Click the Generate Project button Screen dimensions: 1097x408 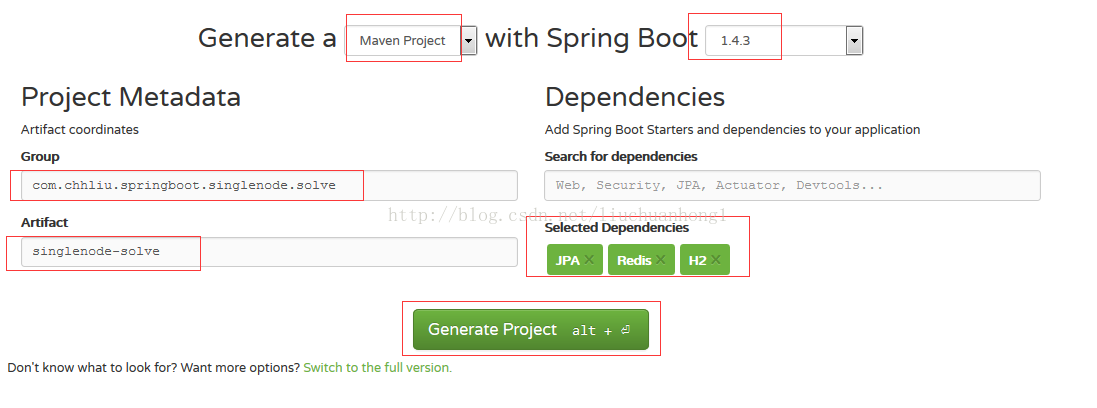coord(531,330)
